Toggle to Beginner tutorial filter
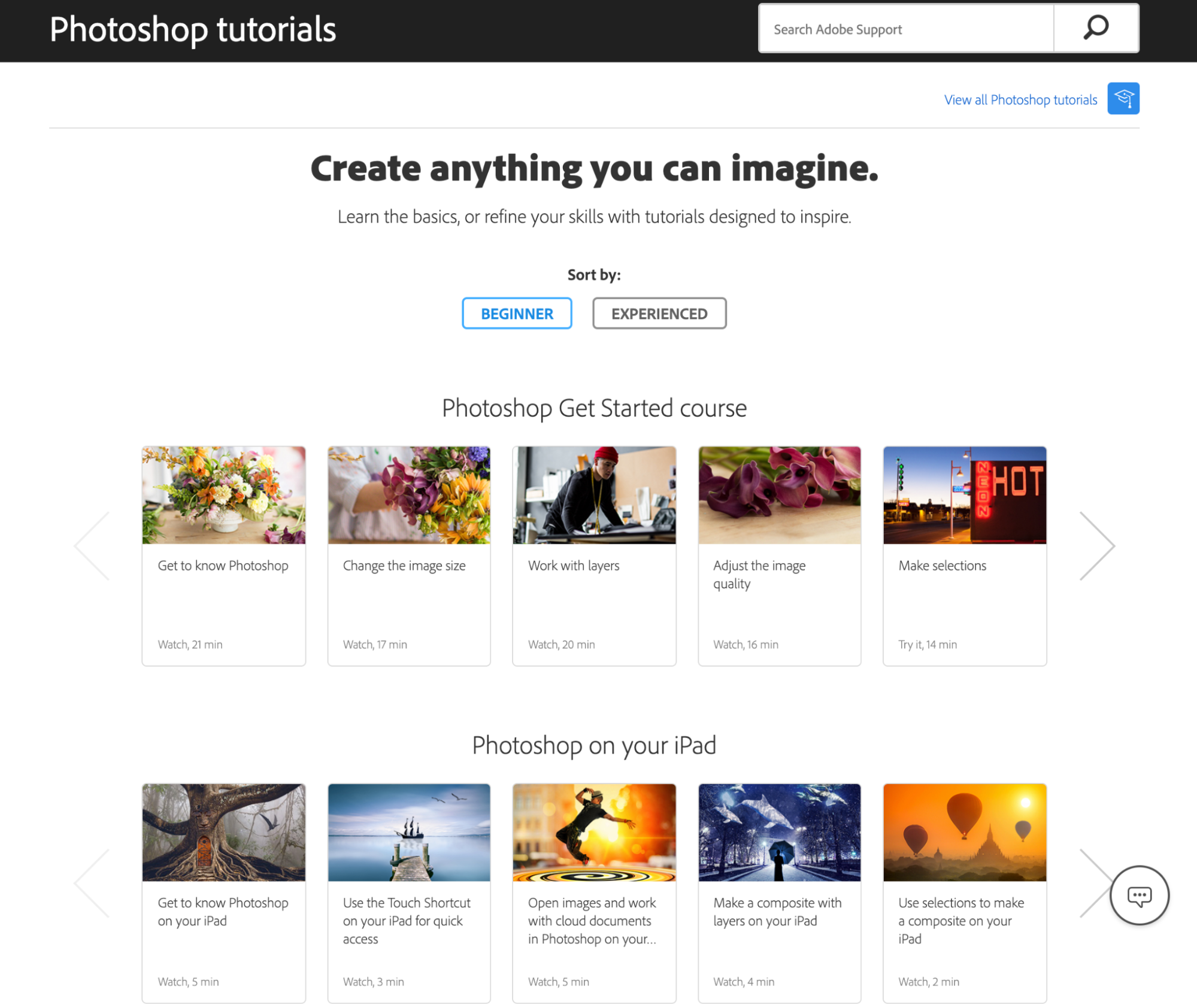This screenshot has height=1008, width=1197. [516, 312]
